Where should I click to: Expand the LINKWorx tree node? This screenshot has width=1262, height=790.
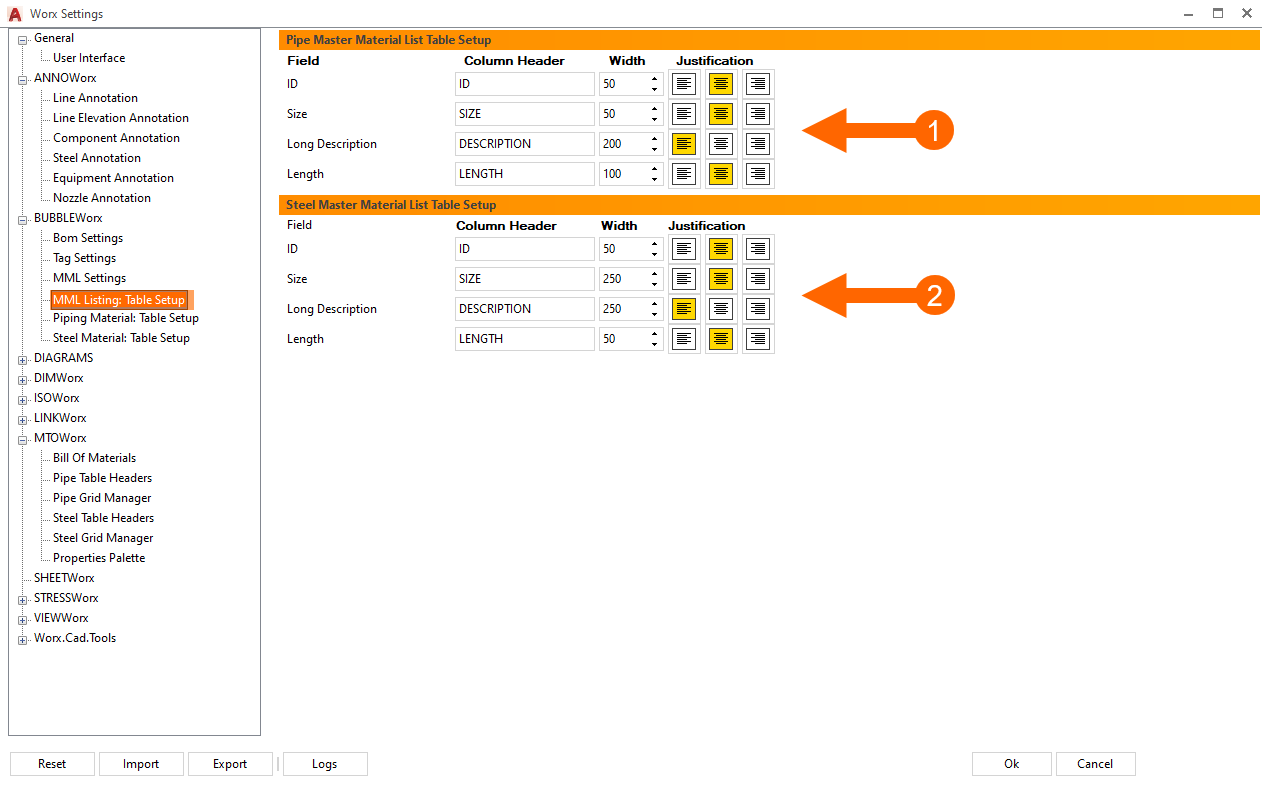pos(22,419)
